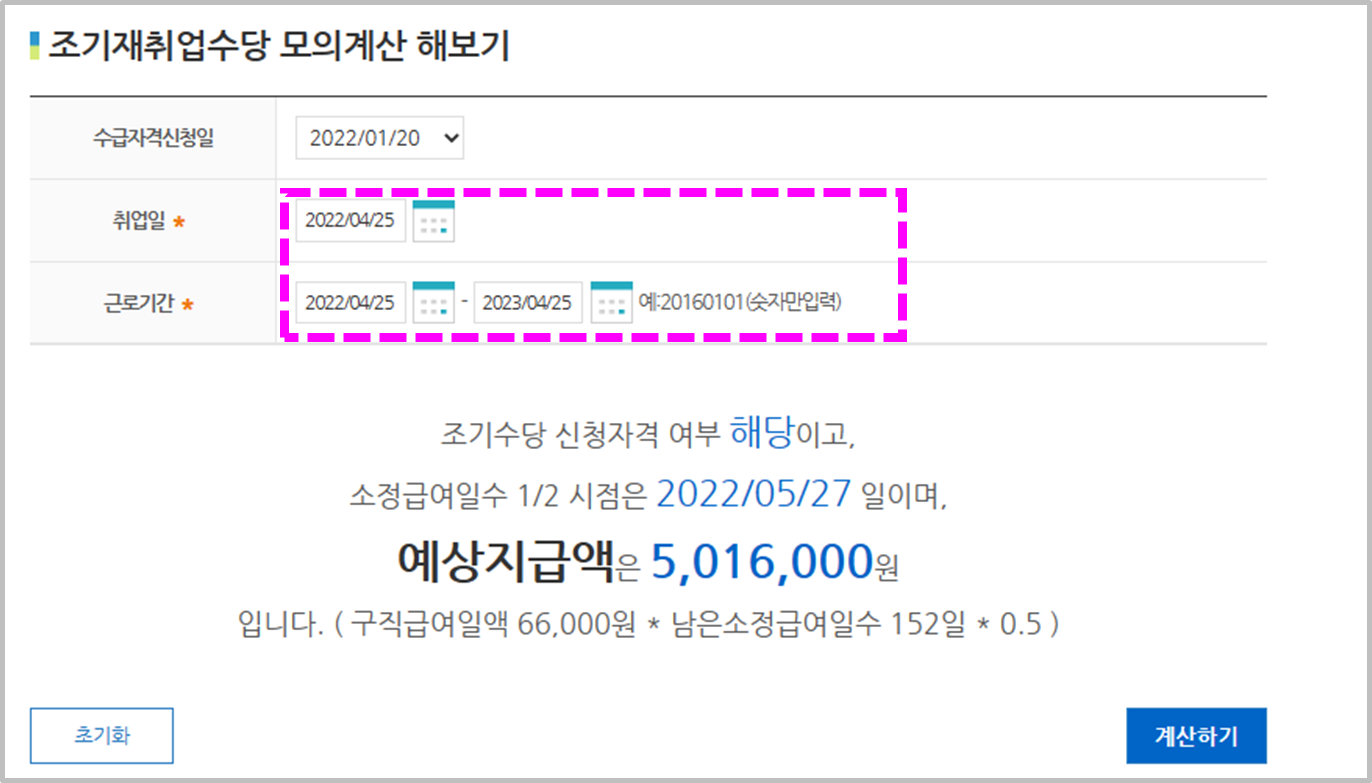Screen dimensions: 1372x783
Task: Click the blue square icon before the heading
Action: [34, 37]
